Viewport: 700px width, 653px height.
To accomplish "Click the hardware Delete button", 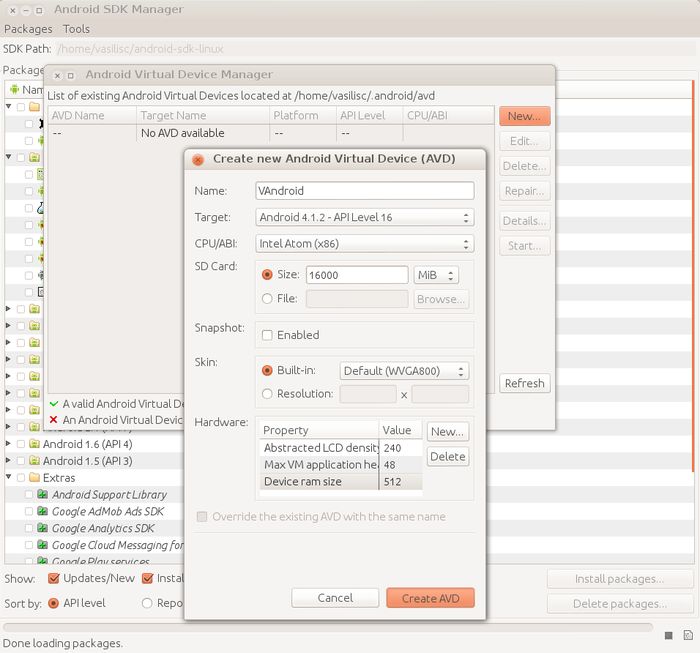I will [448, 457].
